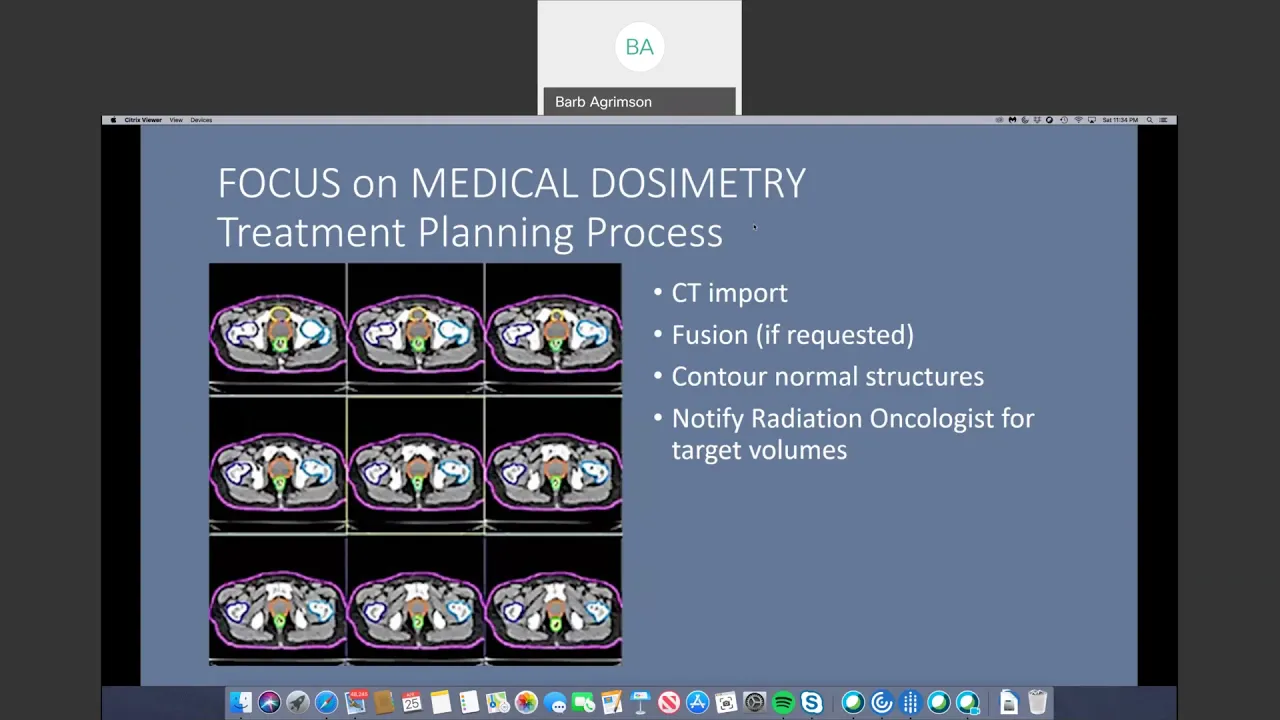Open the Citrix Viewer menu
Screen dimensions: 1280x720
tap(143, 120)
